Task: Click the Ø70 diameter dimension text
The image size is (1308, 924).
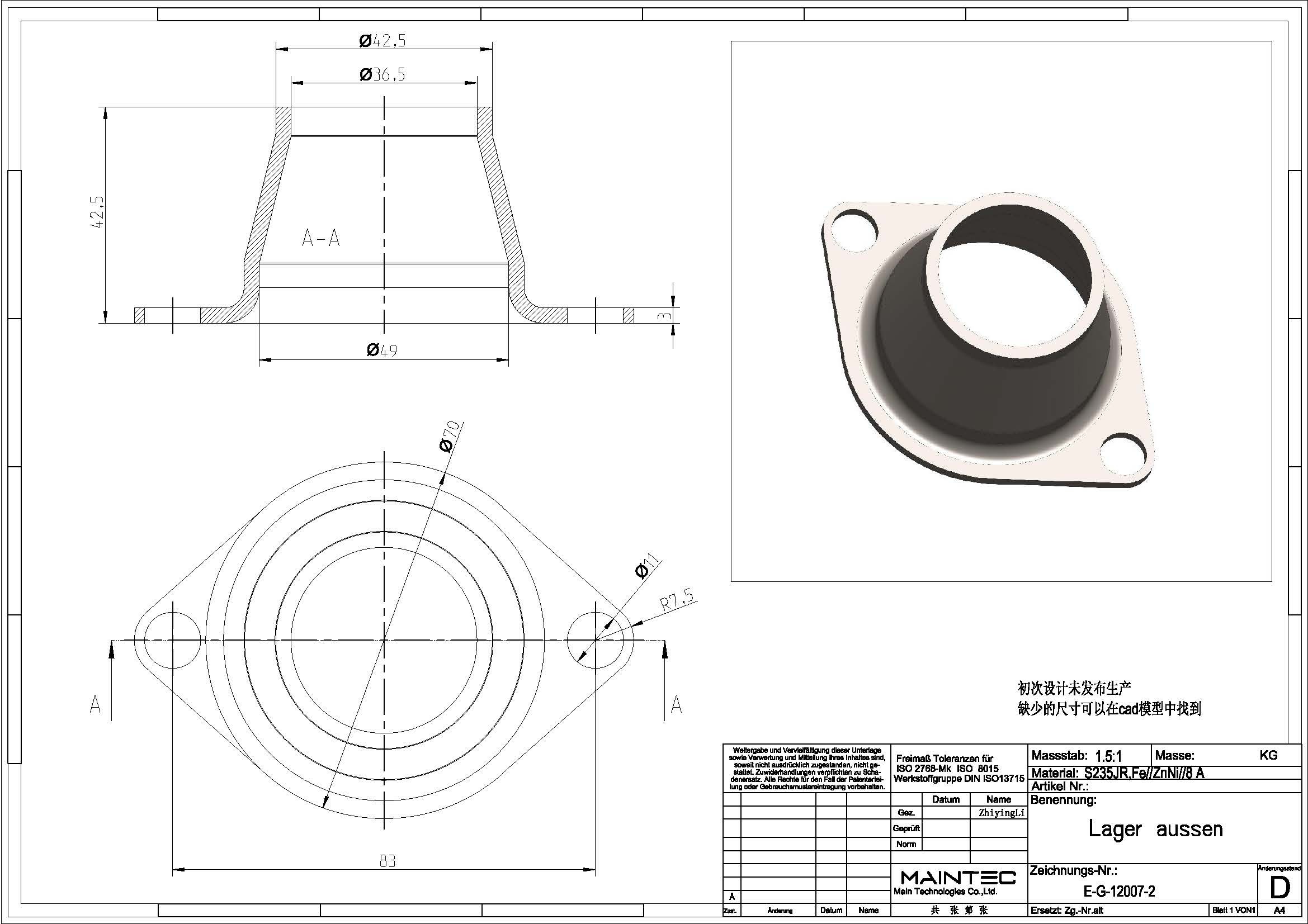Action: (450, 437)
